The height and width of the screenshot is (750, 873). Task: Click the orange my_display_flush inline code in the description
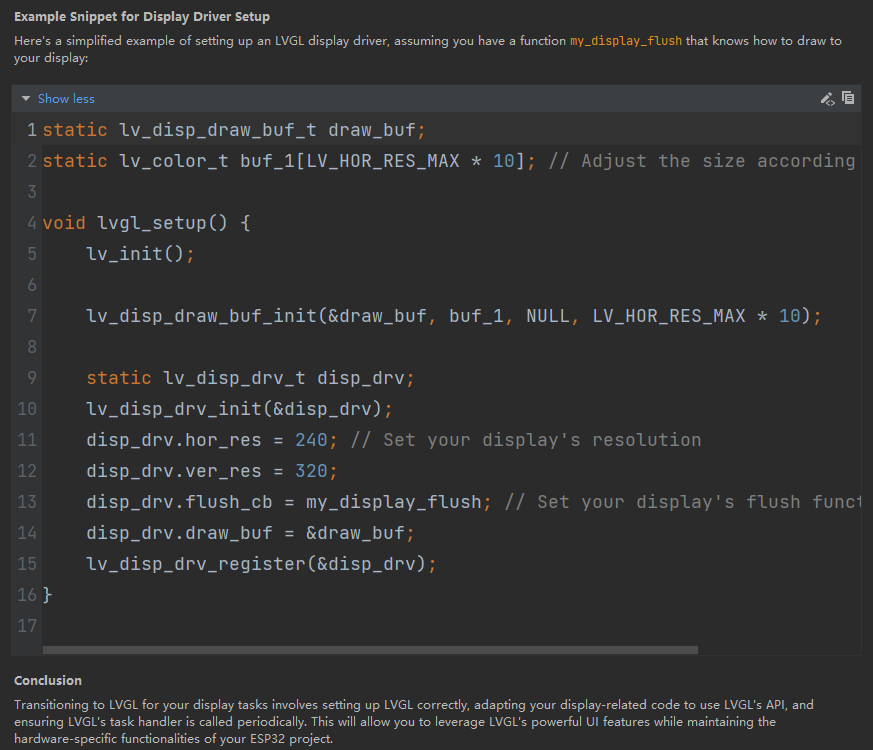coord(626,41)
